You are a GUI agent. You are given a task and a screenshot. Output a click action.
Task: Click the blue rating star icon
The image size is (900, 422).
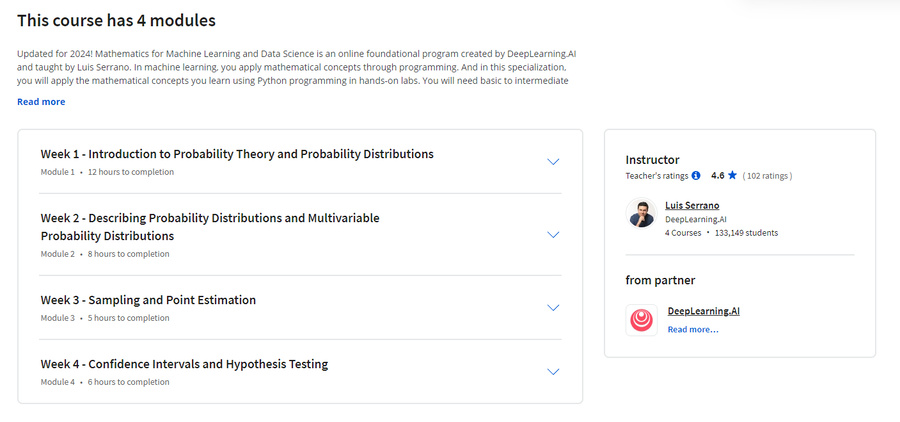click(732, 176)
